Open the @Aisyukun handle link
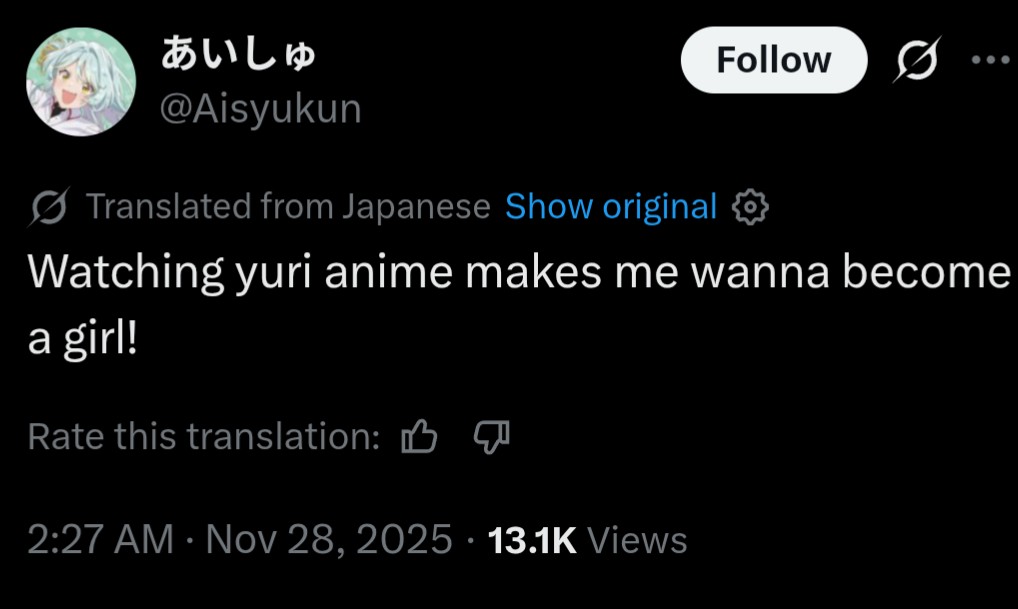This screenshot has width=1018, height=609. point(261,108)
